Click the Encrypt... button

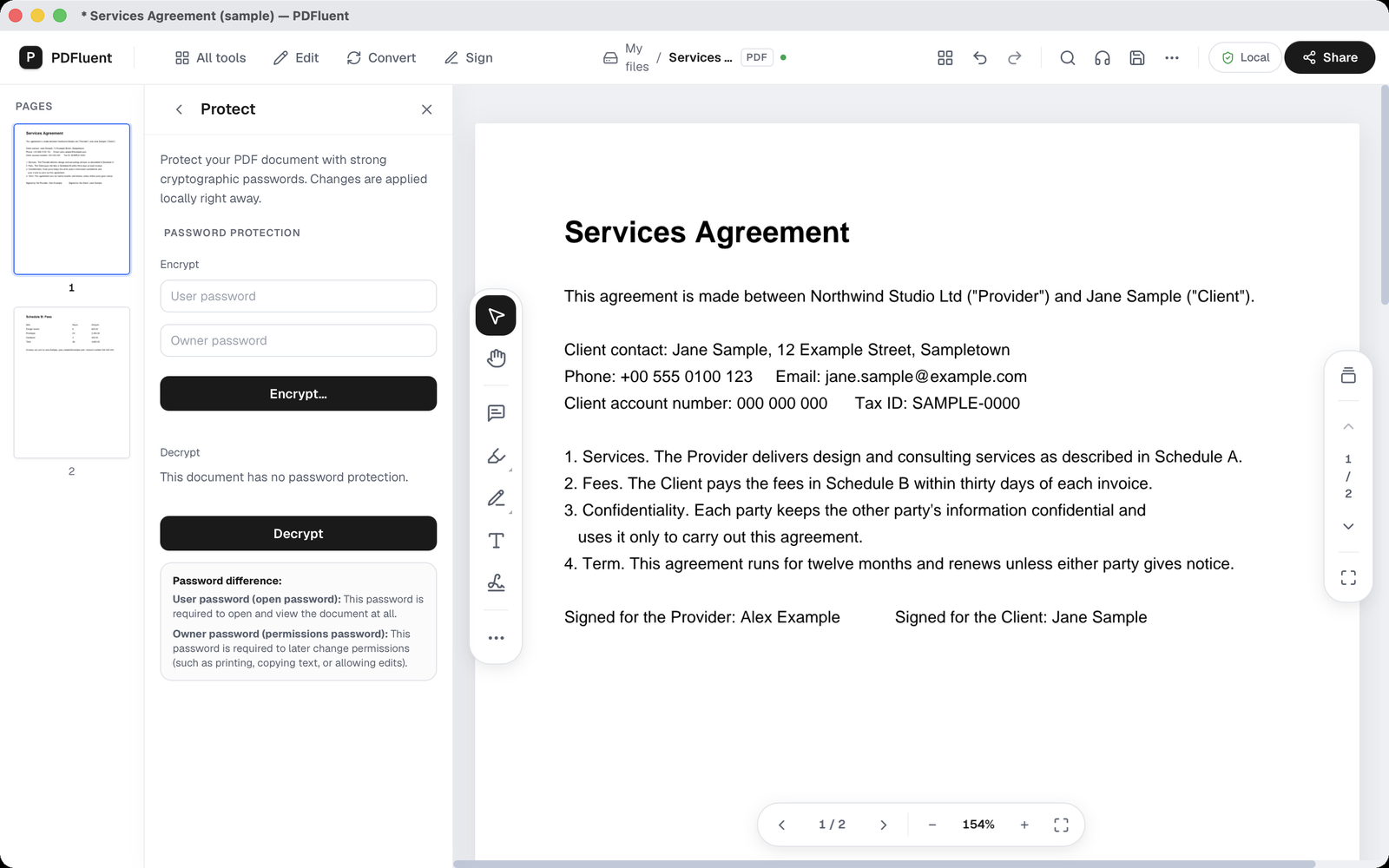(x=298, y=393)
